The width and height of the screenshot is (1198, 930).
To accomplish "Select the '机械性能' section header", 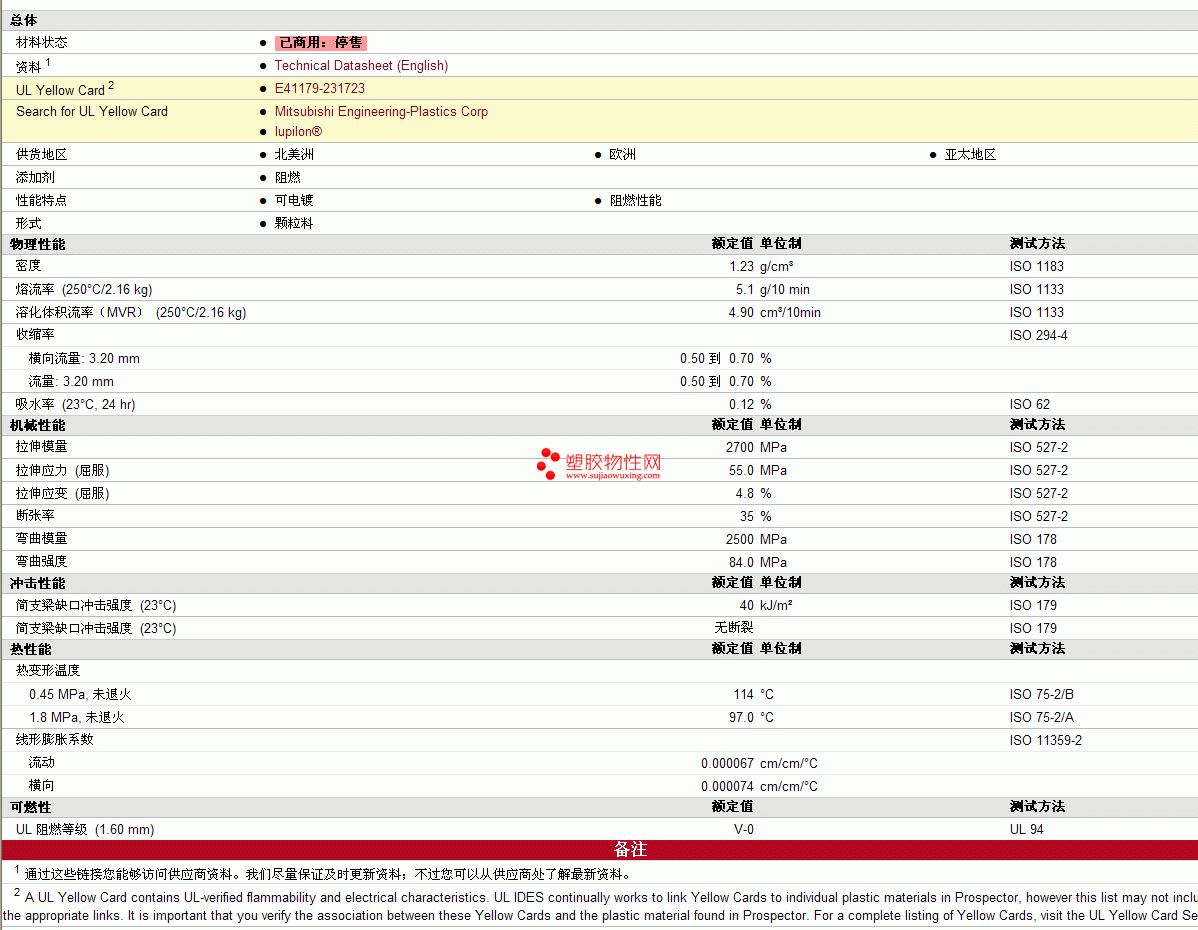I will click(37, 426).
